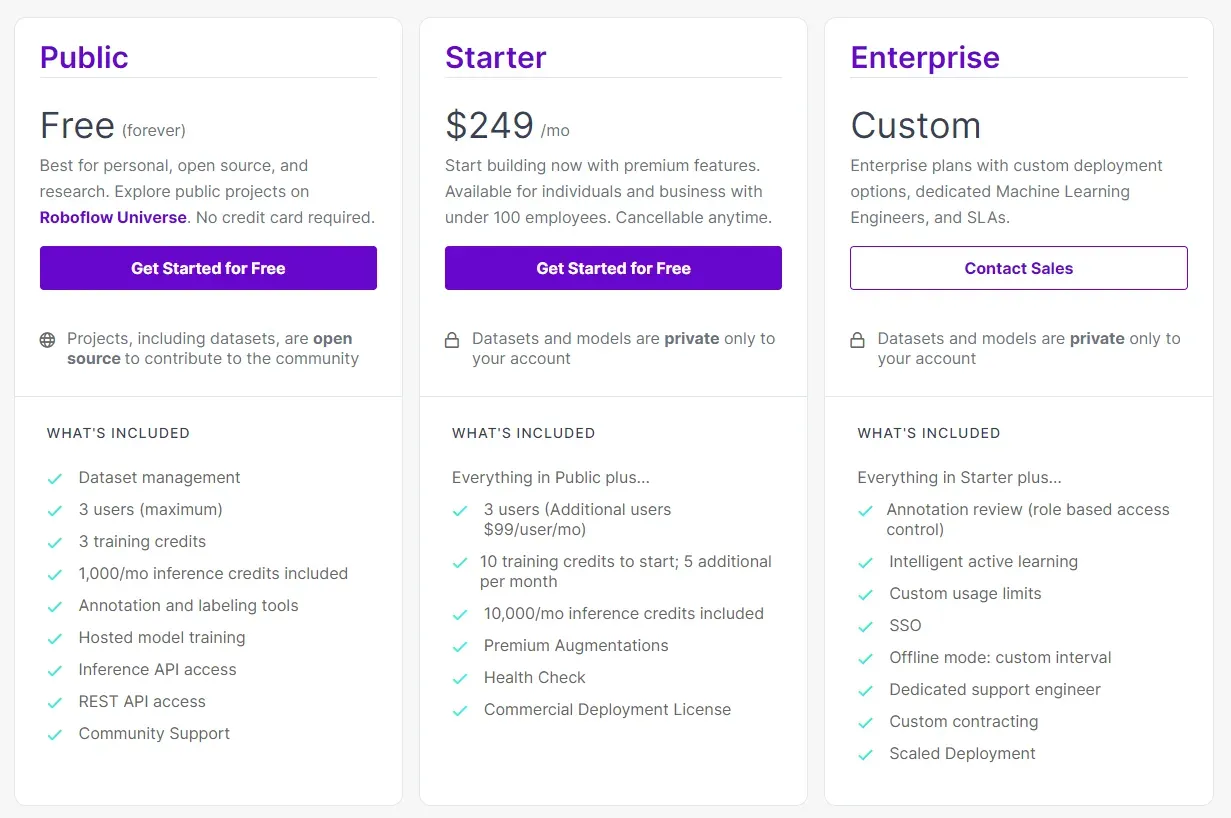The height and width of the screenshot is (818, 1231).
Task: Click checkmark next to Premium Augmentations
Action: tap(460, 647)
